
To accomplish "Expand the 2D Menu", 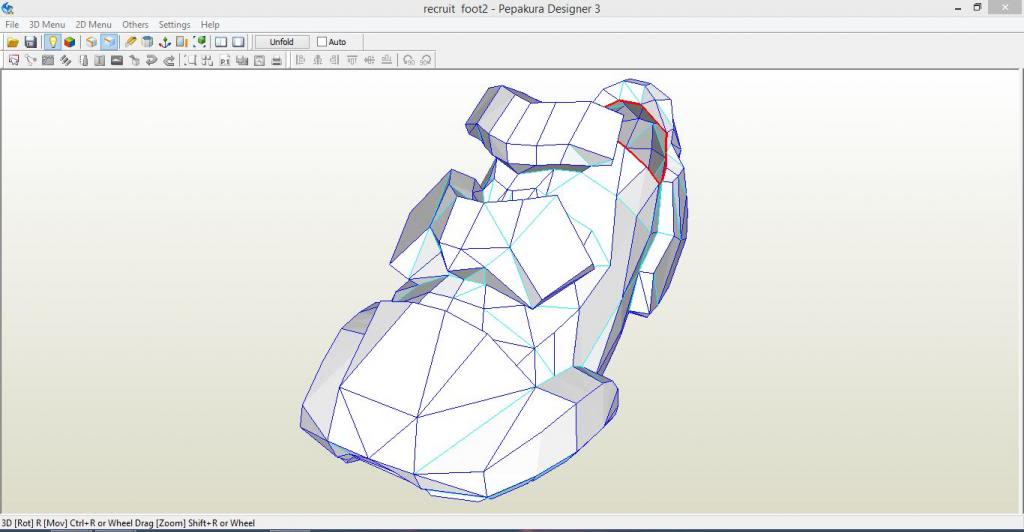I will click(x=93, y=24).
